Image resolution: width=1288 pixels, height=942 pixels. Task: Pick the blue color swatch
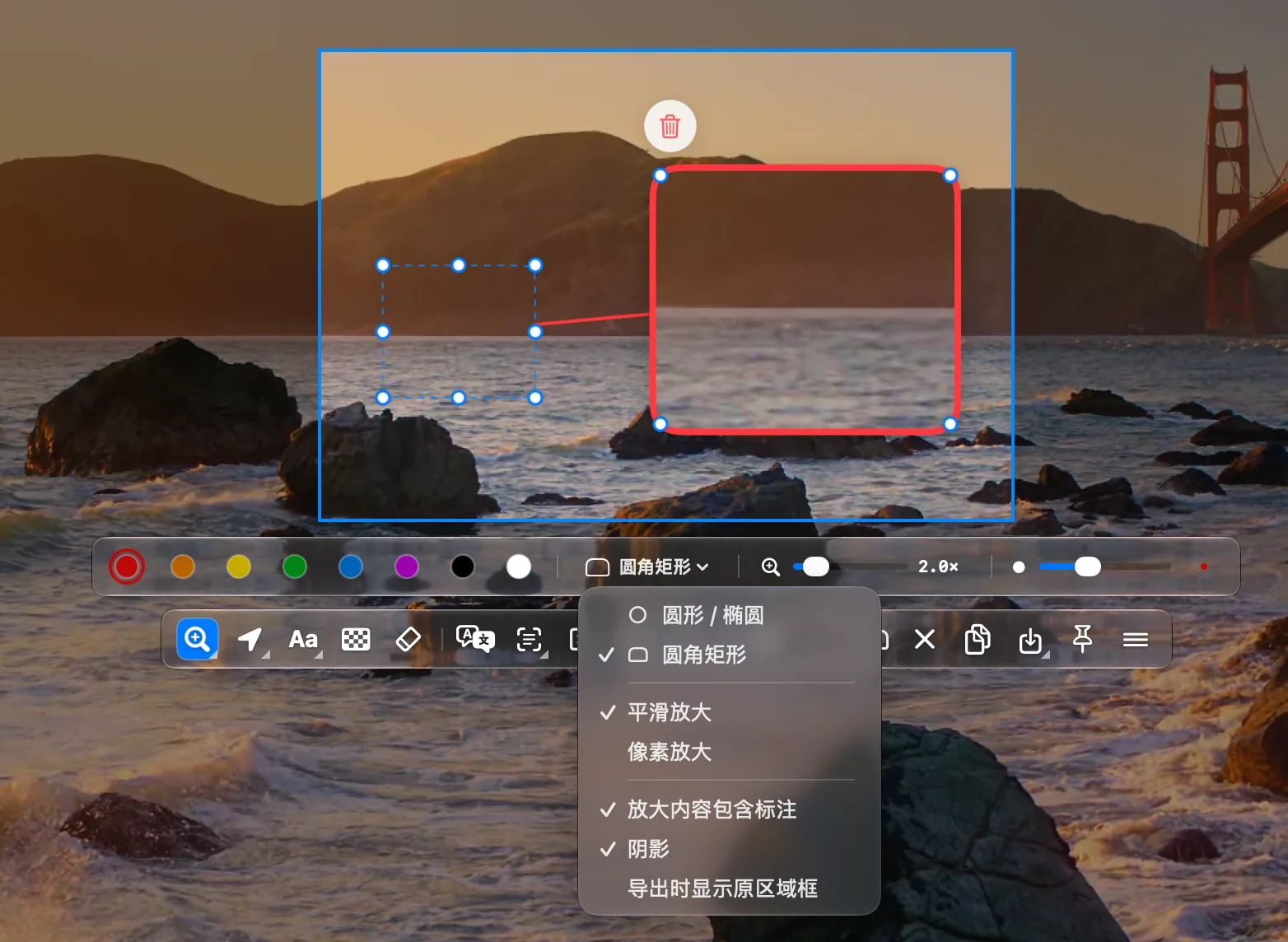(x=351, y=567)
